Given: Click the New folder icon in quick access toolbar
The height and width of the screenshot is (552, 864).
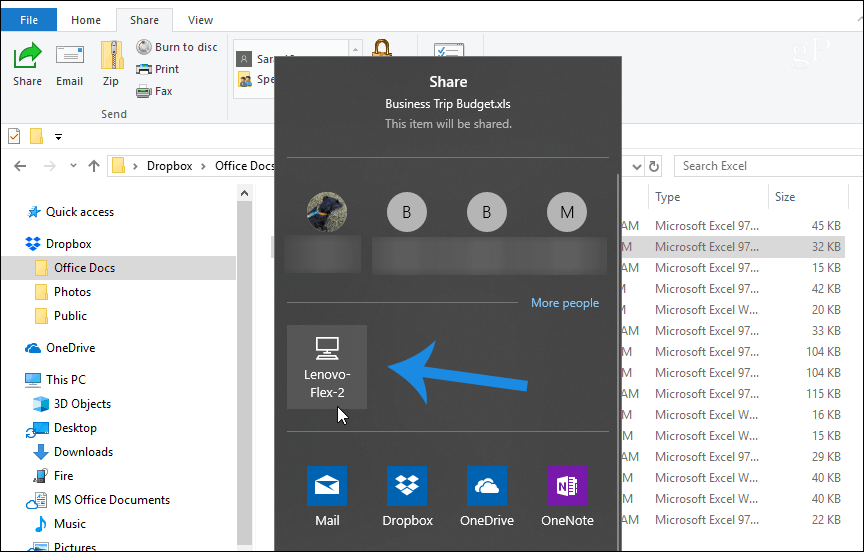Looking at the screenshot, I should pyautogui.click(x=36, y=136).
